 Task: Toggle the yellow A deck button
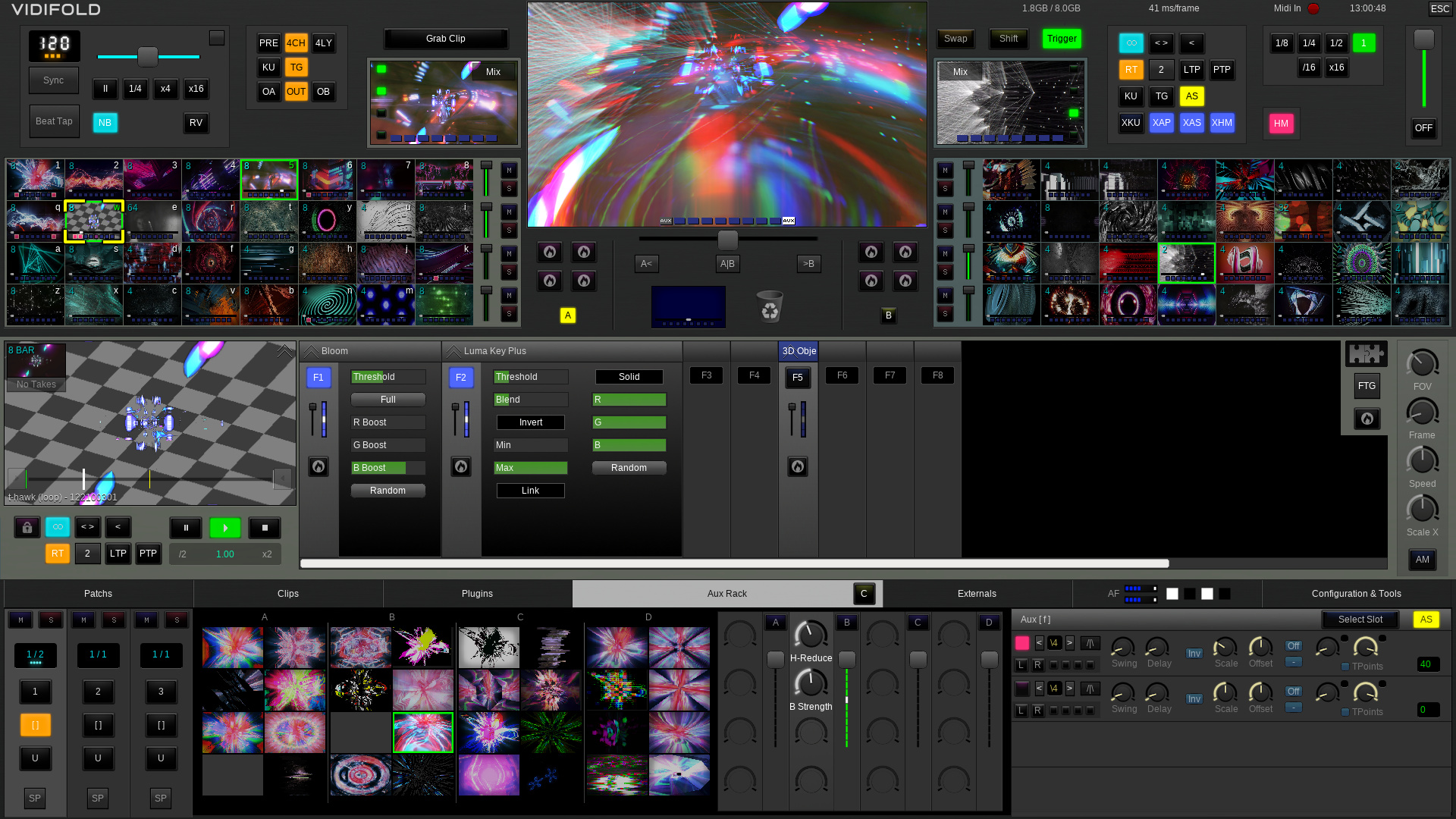pyautogui.click(x=568, y=315)
